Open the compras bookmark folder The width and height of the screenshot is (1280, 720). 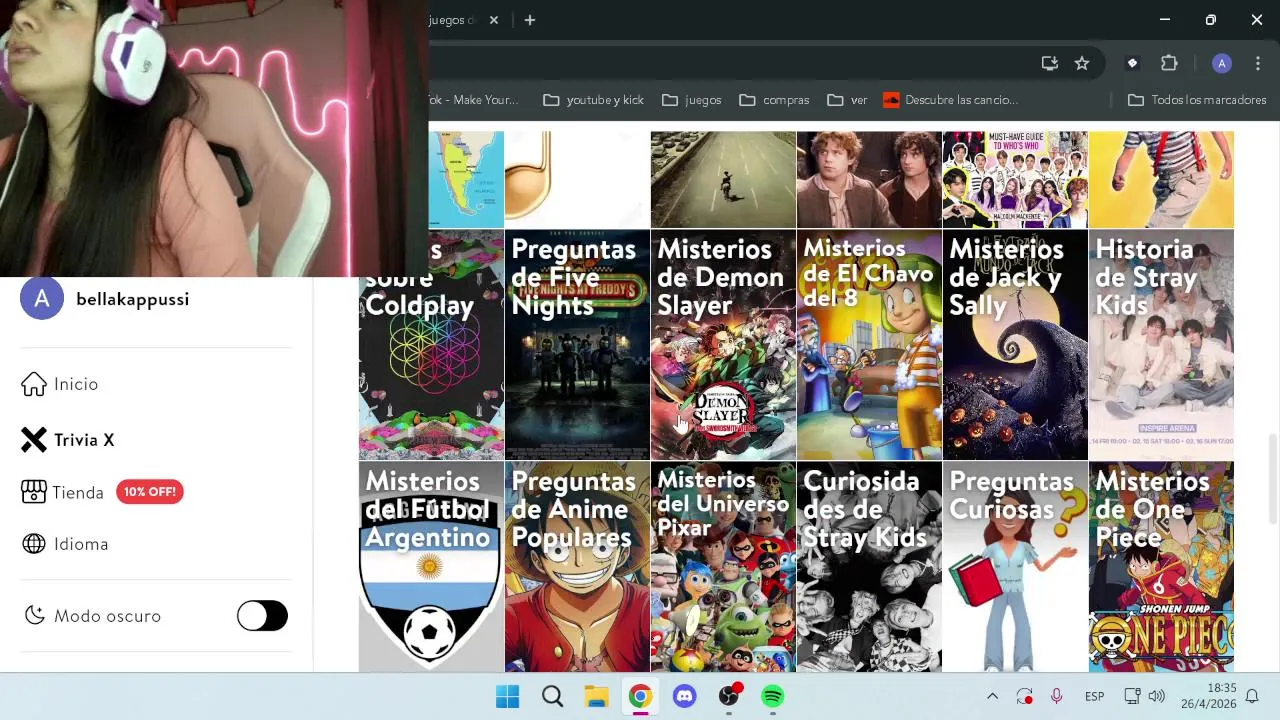click(774, 100)
